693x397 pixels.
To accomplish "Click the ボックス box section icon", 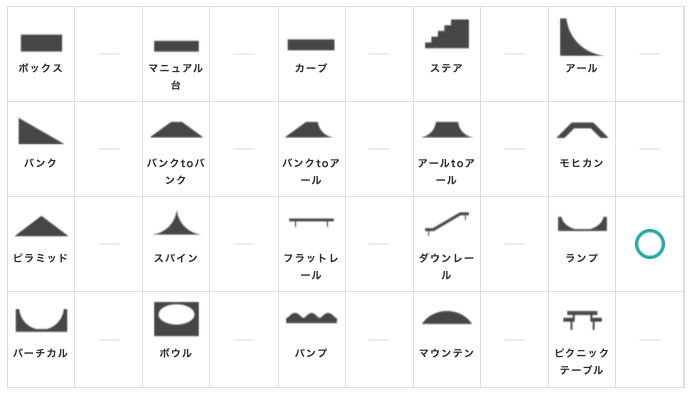I will pos(41,43).
